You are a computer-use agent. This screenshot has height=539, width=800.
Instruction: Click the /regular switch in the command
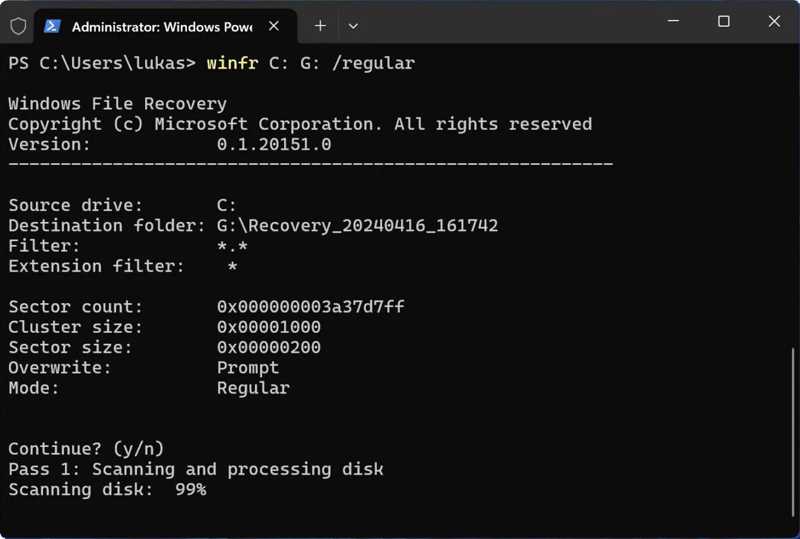(373, 63)
